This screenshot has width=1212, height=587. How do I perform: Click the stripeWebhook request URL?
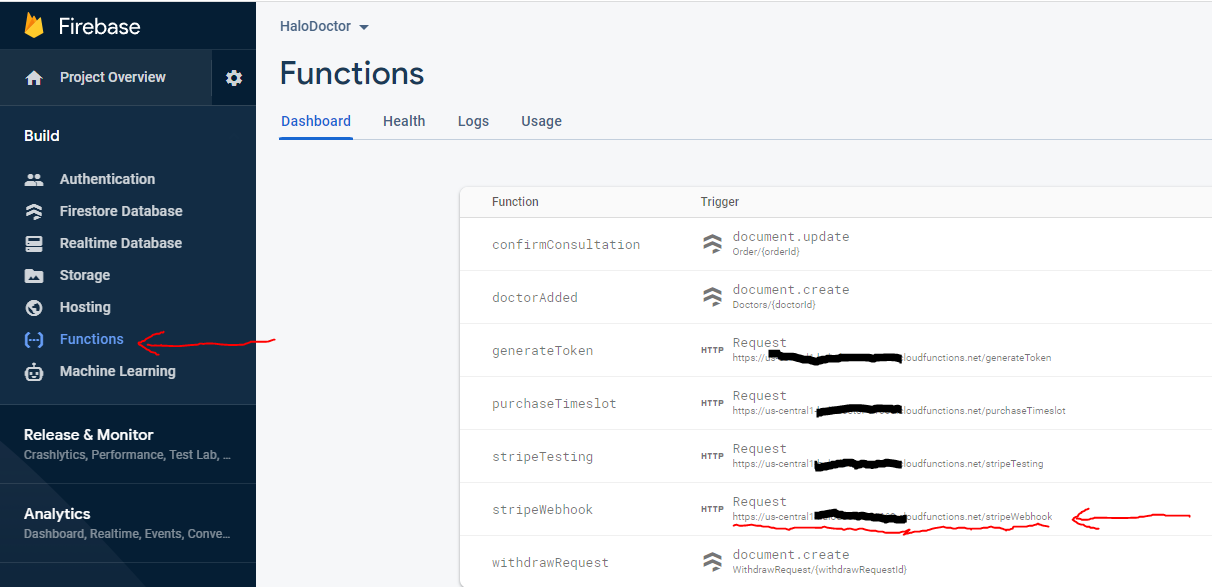tap(891, 517)
